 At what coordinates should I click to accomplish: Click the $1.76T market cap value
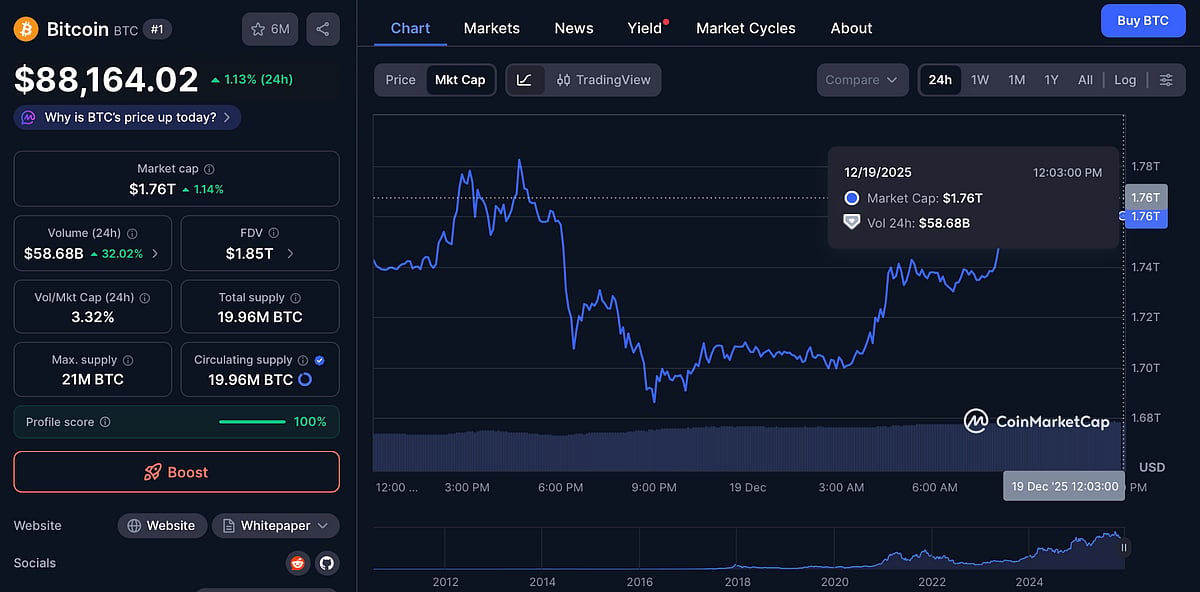(x=152, y=189)
